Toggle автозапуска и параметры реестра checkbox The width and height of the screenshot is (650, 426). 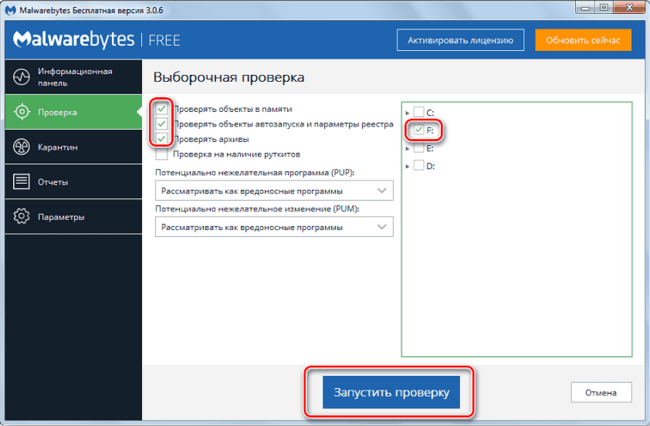[x=162, y=124]
